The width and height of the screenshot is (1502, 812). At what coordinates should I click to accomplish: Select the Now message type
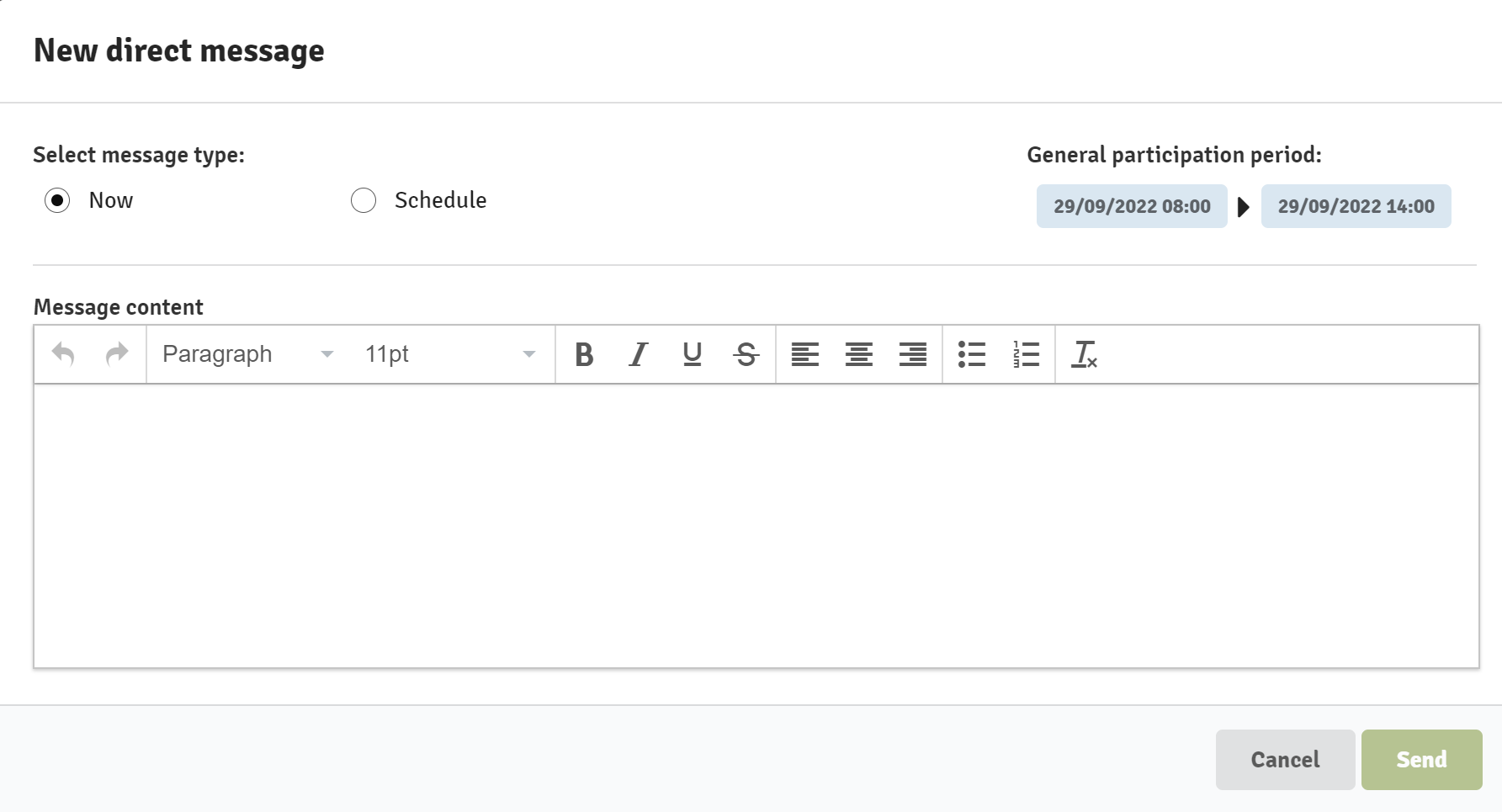pyautogui.click(x=57, y=200)
